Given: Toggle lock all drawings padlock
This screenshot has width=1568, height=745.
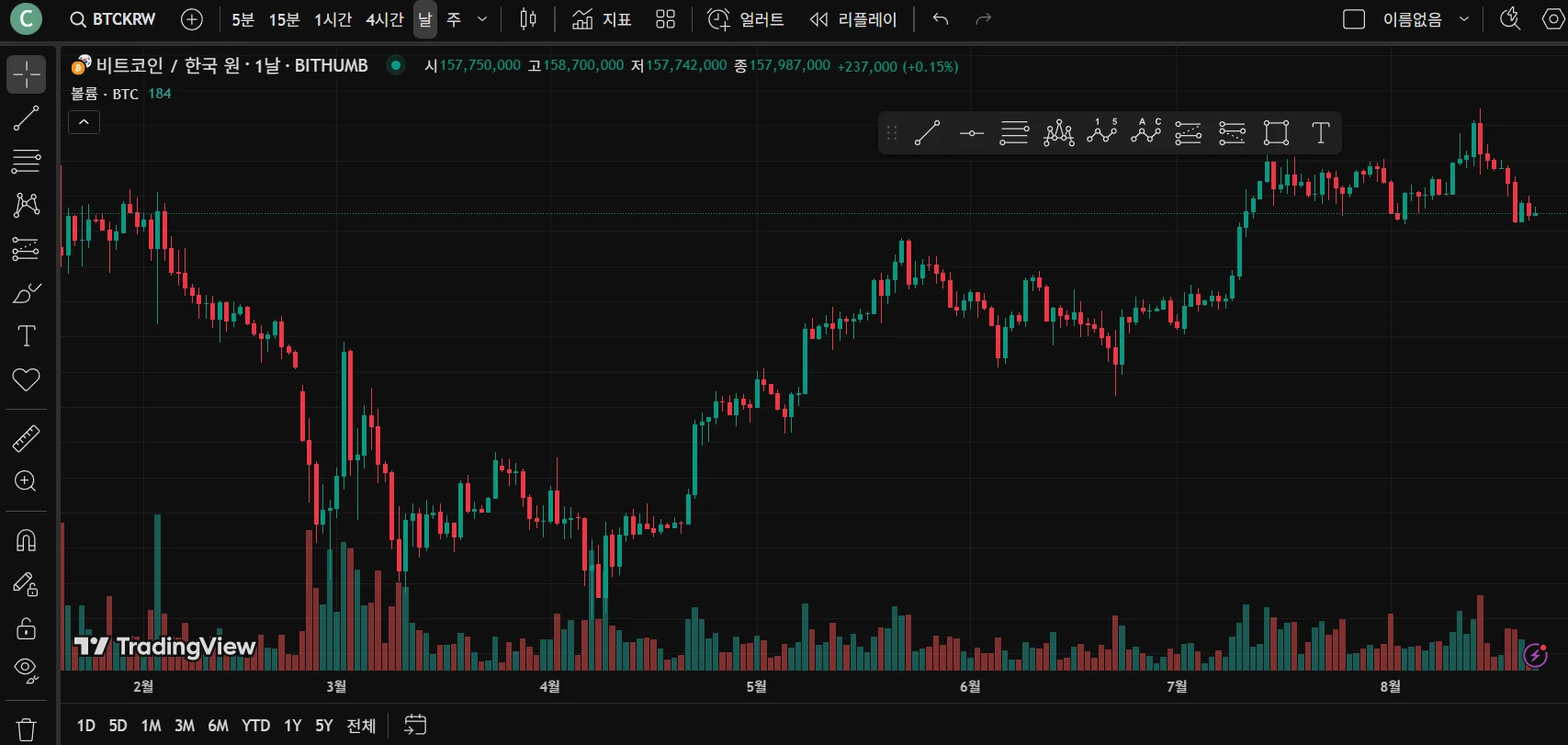Looking at the screenshot, I should (x=26, y=628).
